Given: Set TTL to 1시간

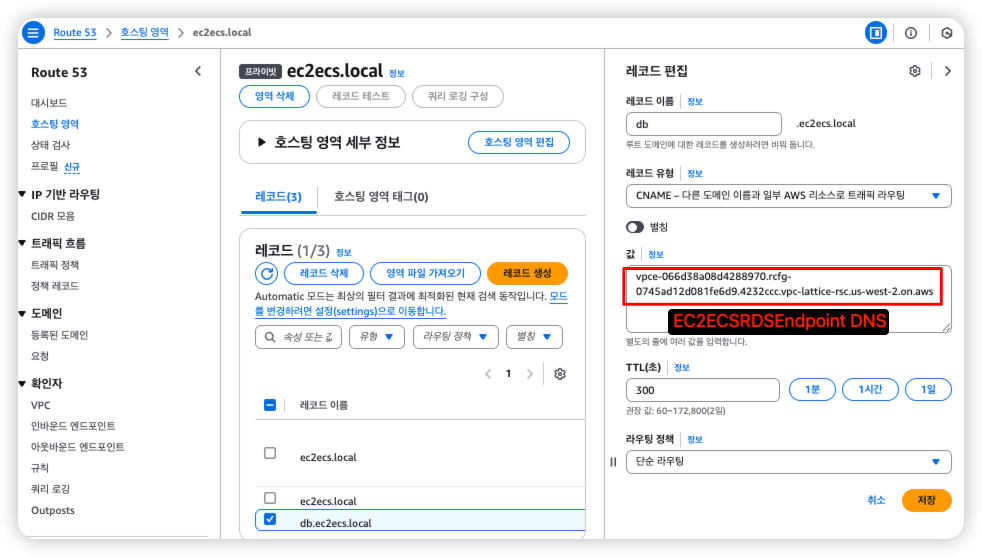Looking at the screenshot, I should pos(870,390).
